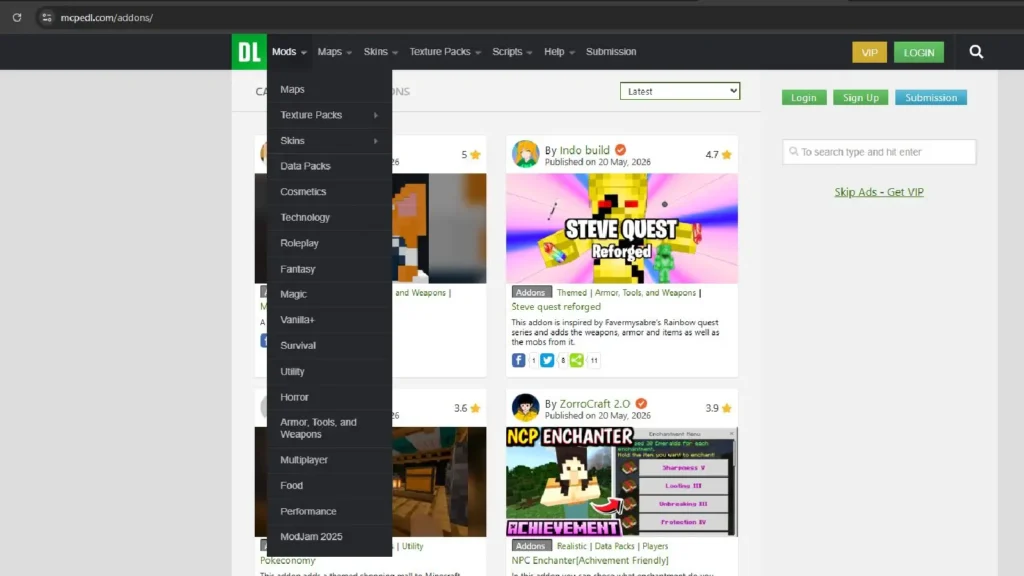1024x576 pixels.
Task: Click the browser address bar URL
Action: (106, 18)
